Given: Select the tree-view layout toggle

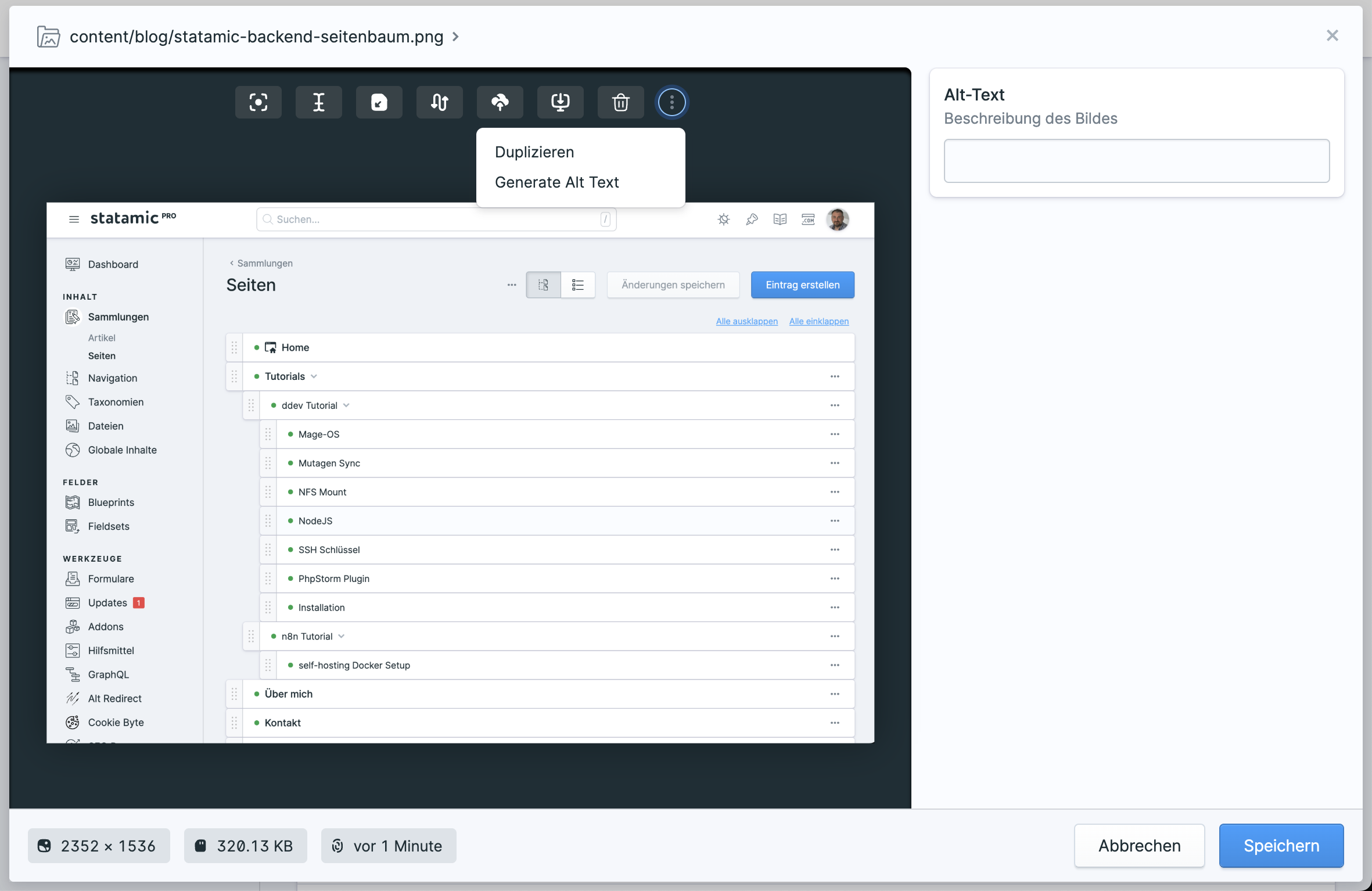Looking at the screenshot, I should click(x=543, y=285).
